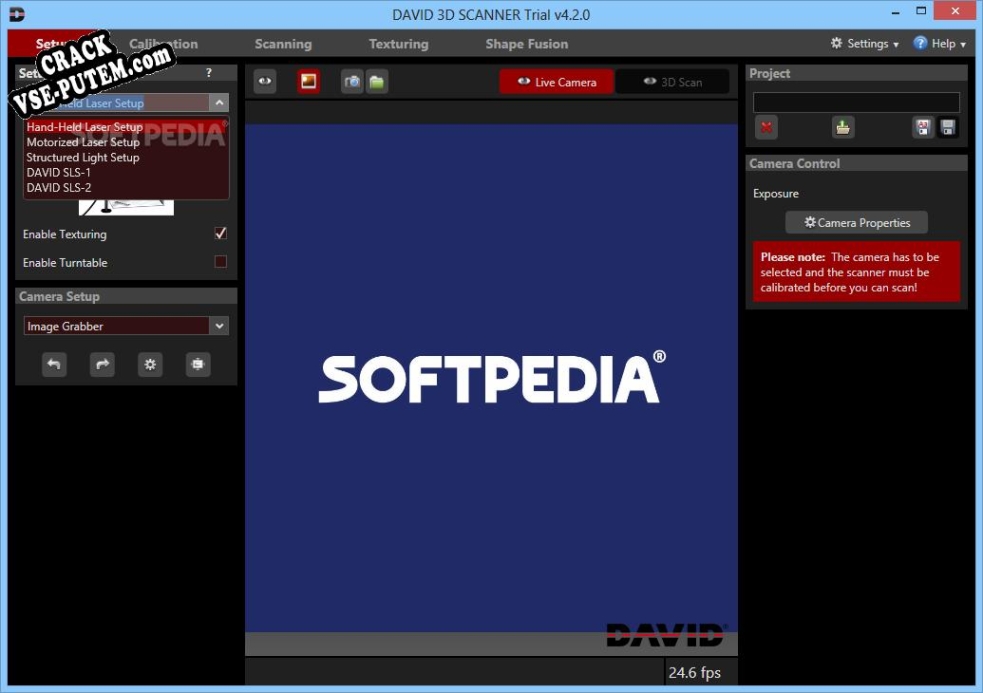Click the import icon in the Project panel
Viewport: 983px width, 693px height.
[843, 127]
